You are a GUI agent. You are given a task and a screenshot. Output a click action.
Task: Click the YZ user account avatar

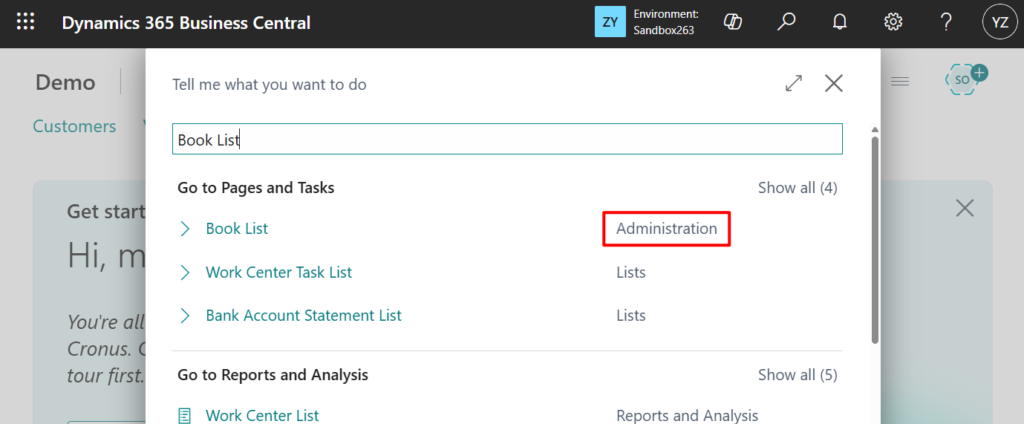pos(998,22)
